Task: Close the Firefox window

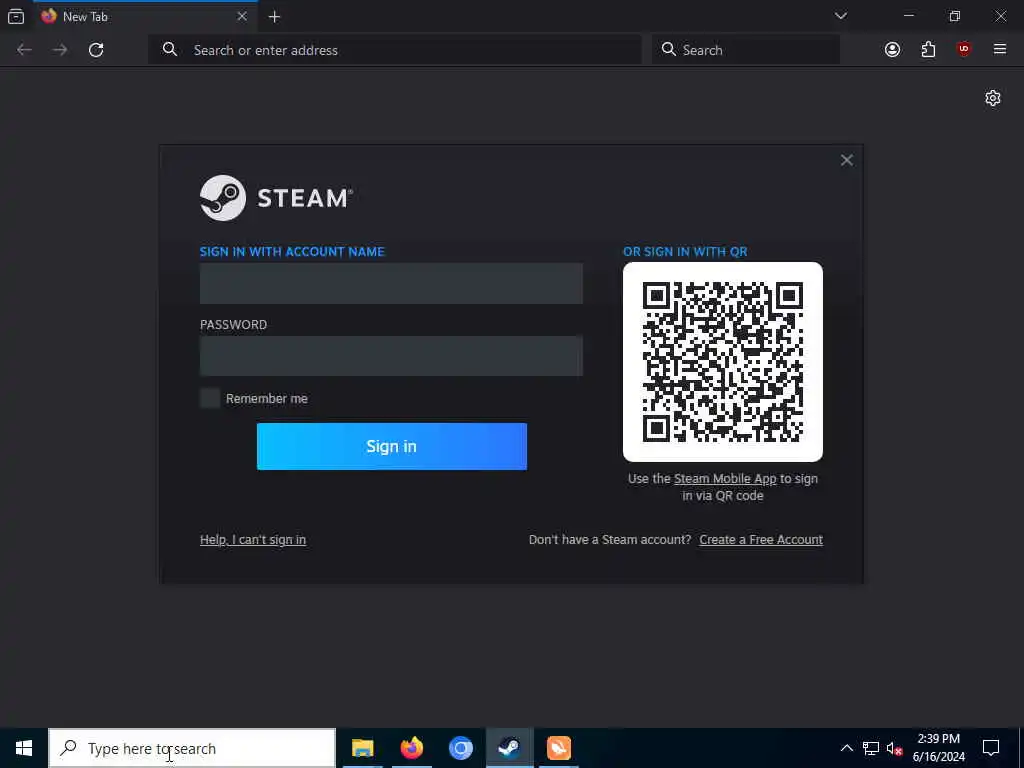Action: coord(1000,16)
